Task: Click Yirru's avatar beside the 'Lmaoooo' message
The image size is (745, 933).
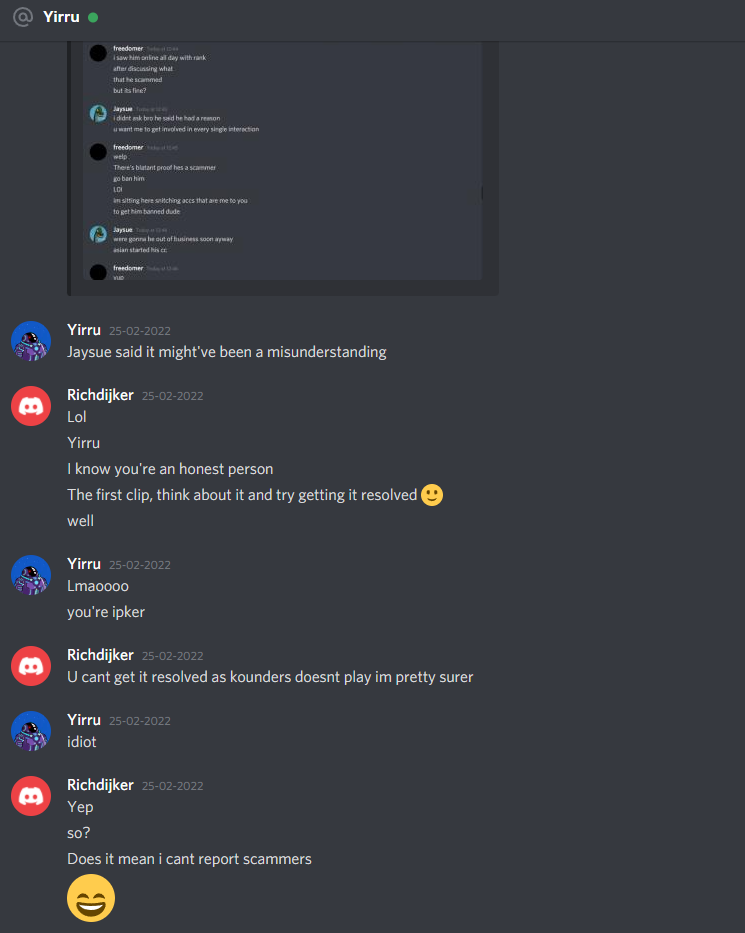Action: [x=31, y=575]
